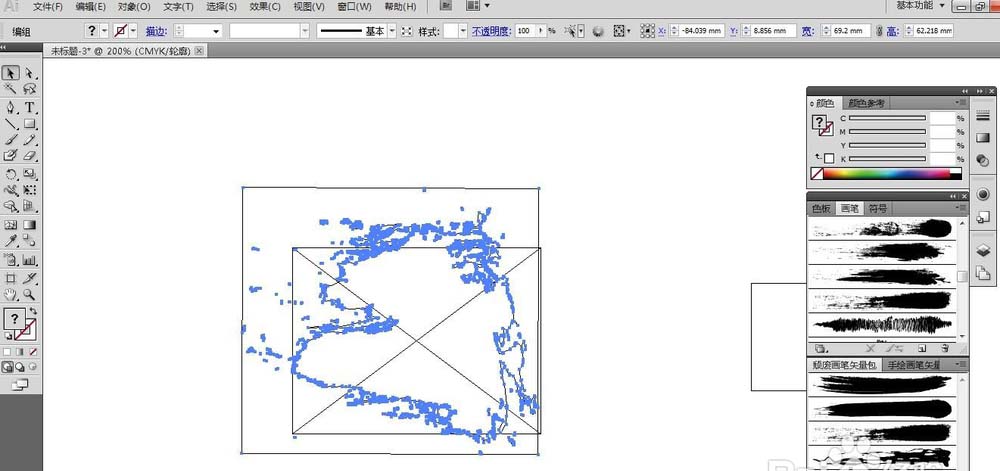Click the X coordinate field
This screenshot has height=471, width=1000.
click(702, 31)
